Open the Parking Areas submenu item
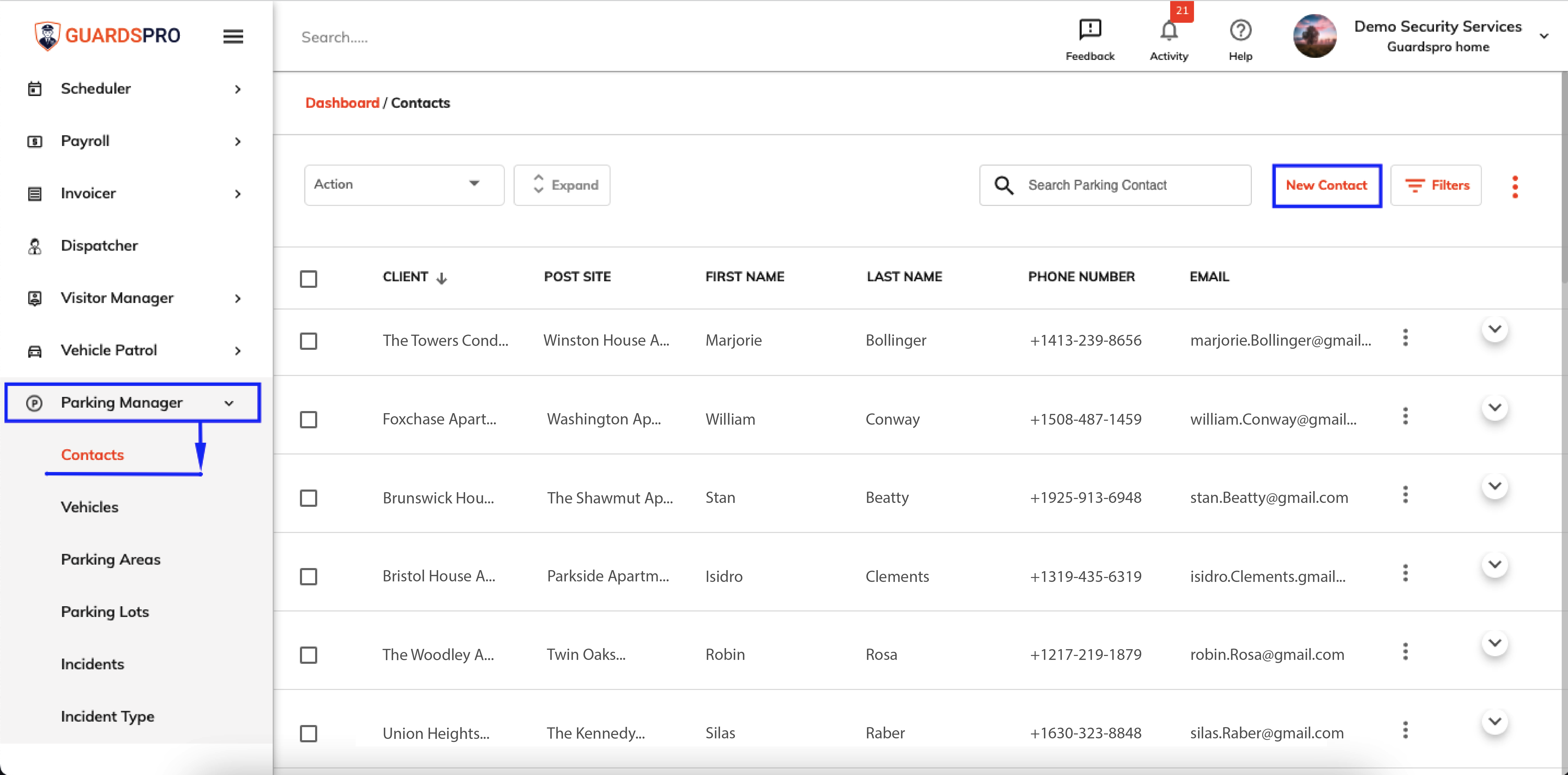Image resolution: width=1568 pixels, height=775 pixels. (111, 560)
